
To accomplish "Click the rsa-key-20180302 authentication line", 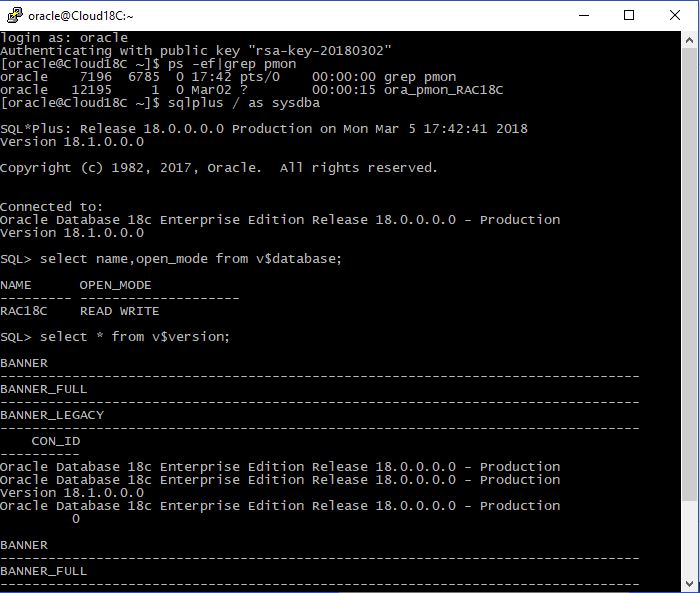I will point(196,51).
